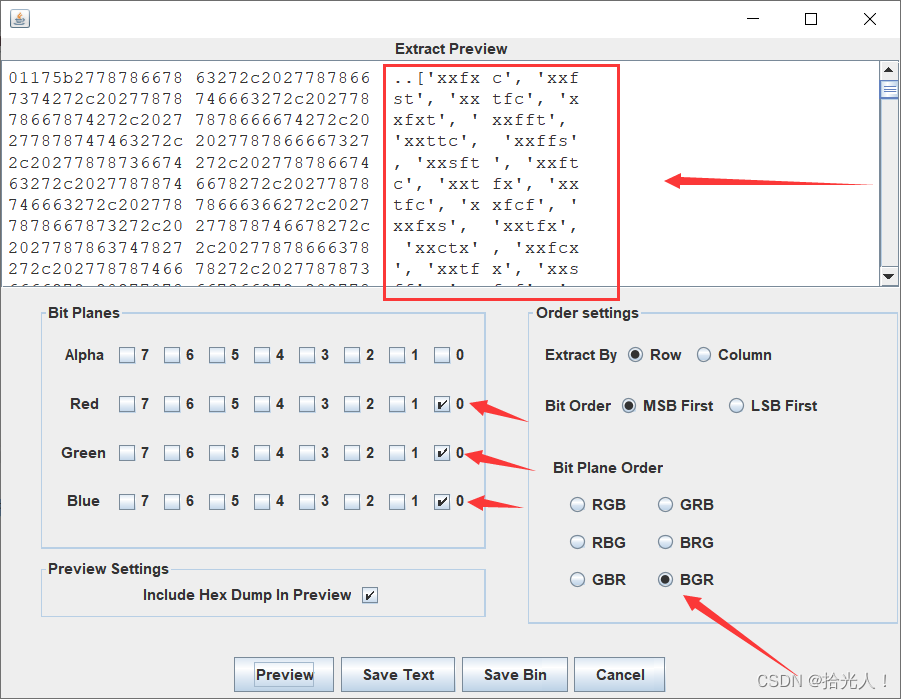Toggle Green bit plane 1
The image size is (901, 699).
[x=396, y=453]
